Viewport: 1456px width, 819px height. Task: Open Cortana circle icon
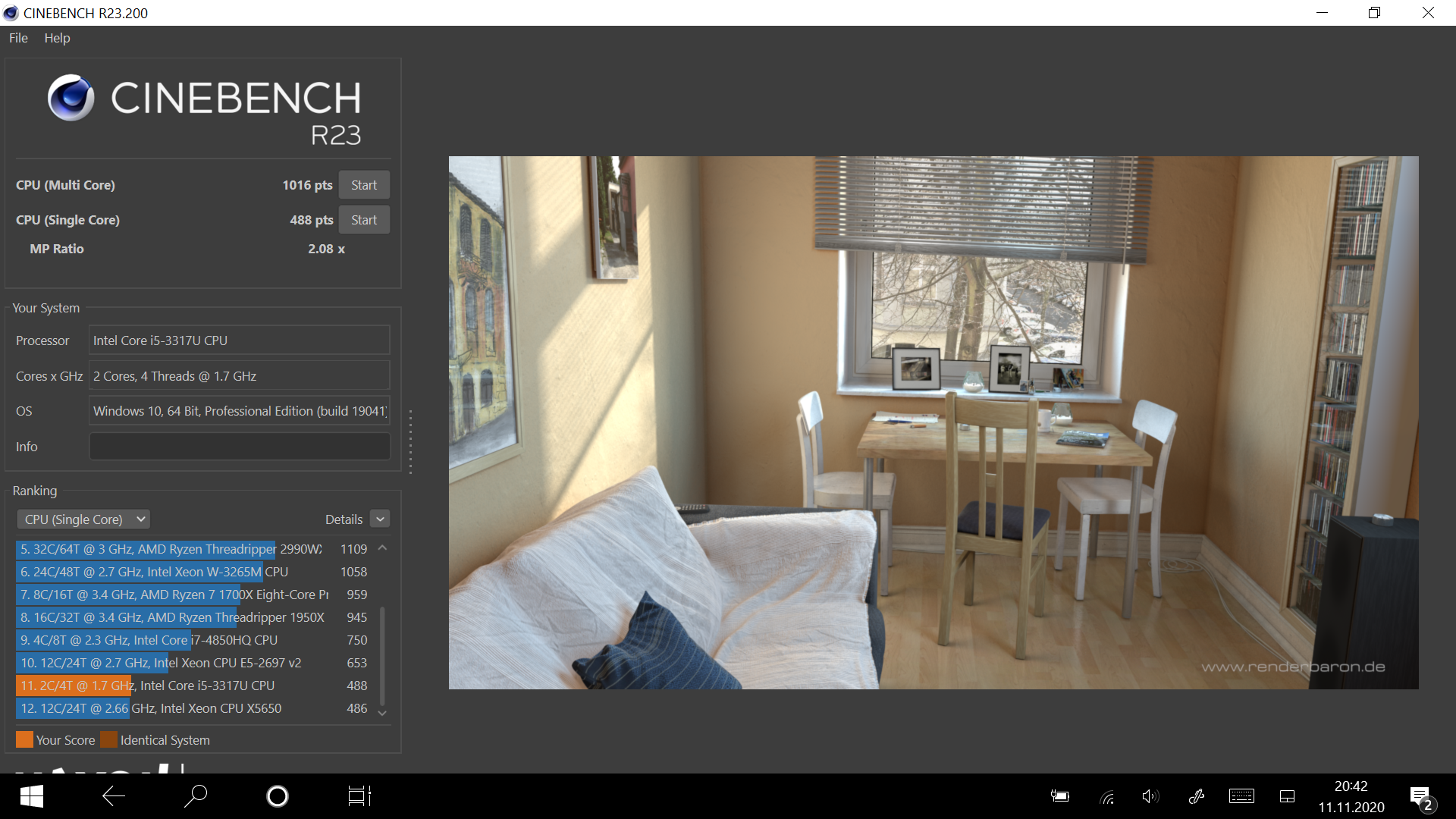(x=278, y=796)
